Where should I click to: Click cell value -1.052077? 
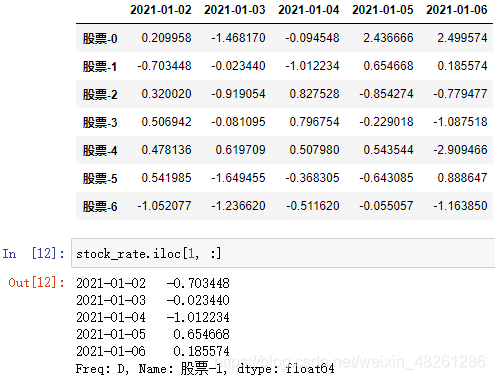pos(164,206)
